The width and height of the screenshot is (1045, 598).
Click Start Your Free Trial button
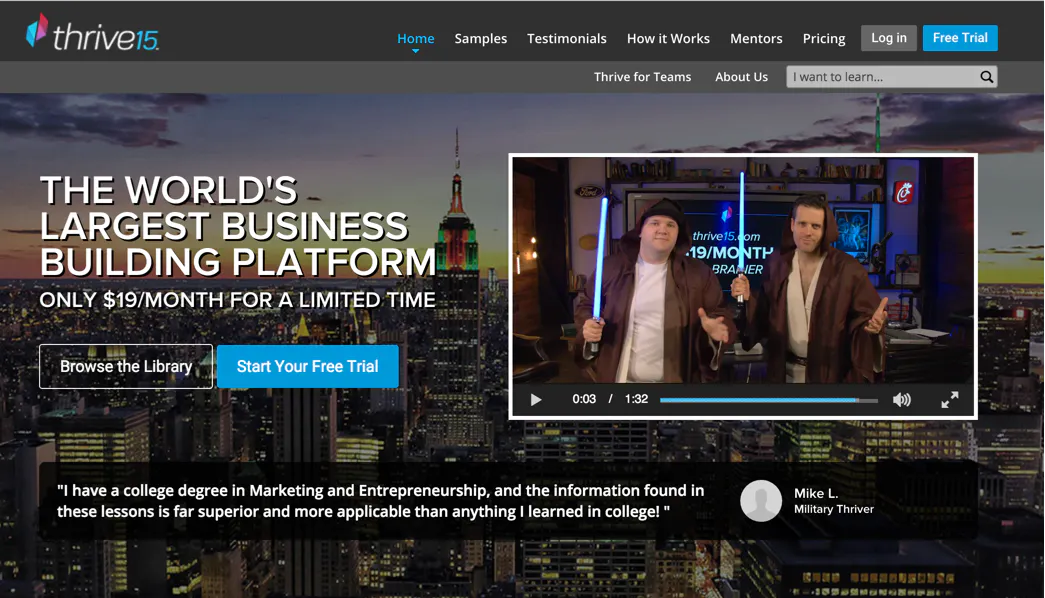[307, 366]
